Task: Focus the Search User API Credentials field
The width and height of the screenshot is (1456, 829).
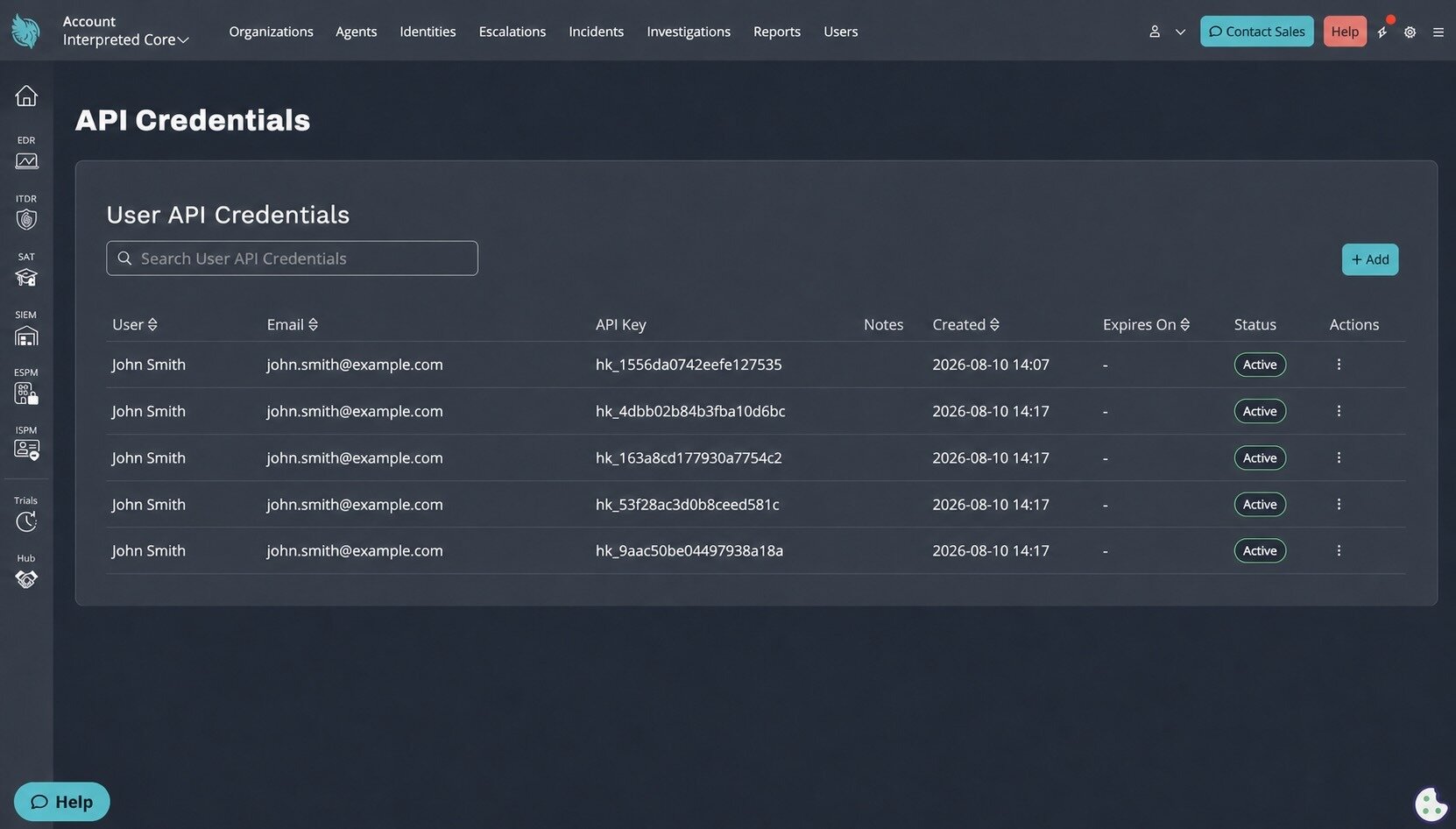Action: coord(292,259)
